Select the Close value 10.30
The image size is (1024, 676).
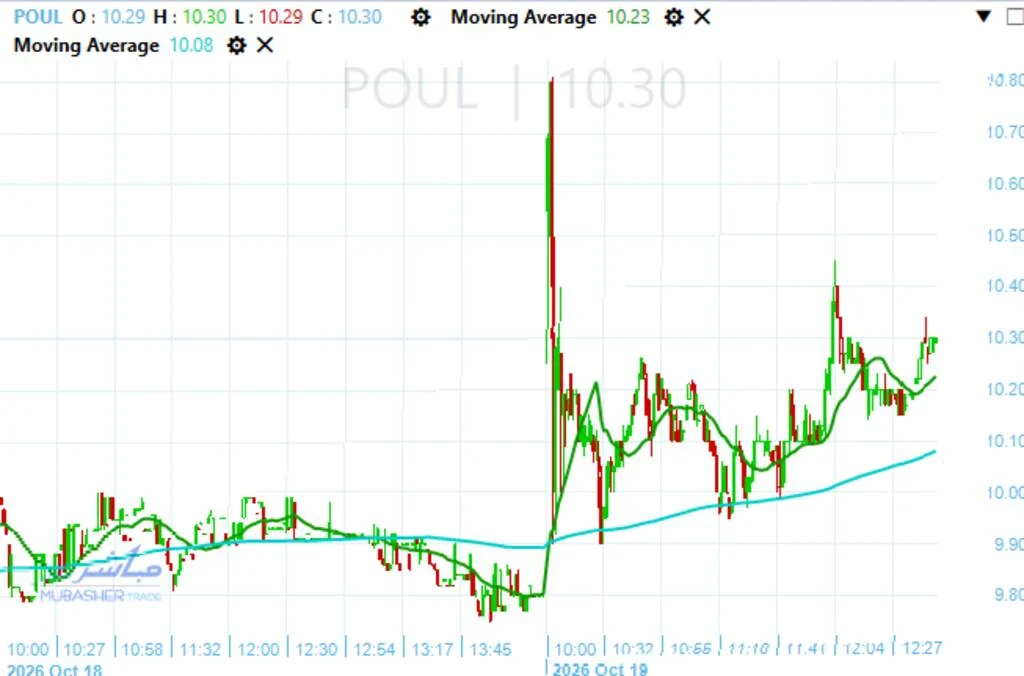[360, 17]
